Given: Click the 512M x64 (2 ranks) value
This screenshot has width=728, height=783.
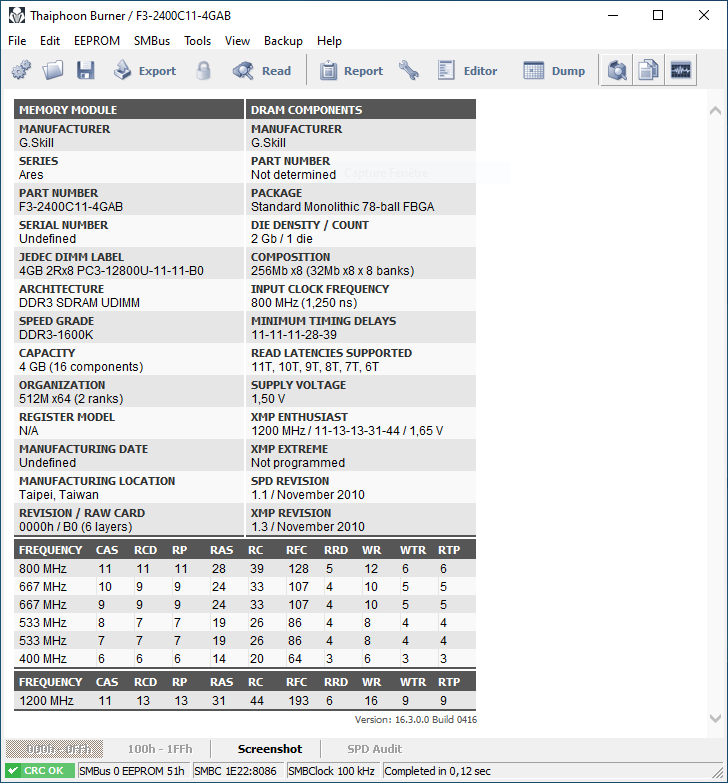Looking at the screenshot, I should (x=71, y=398).
